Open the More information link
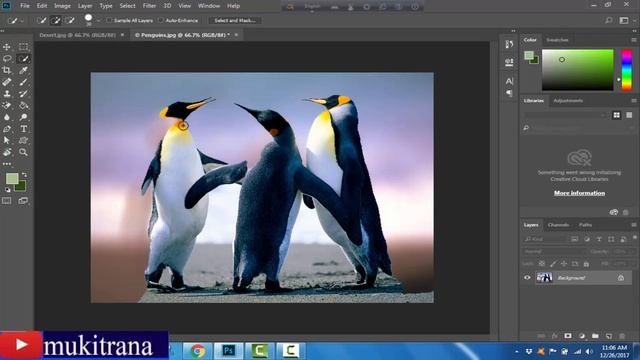 pyautogui.click(x=580, y=193)
